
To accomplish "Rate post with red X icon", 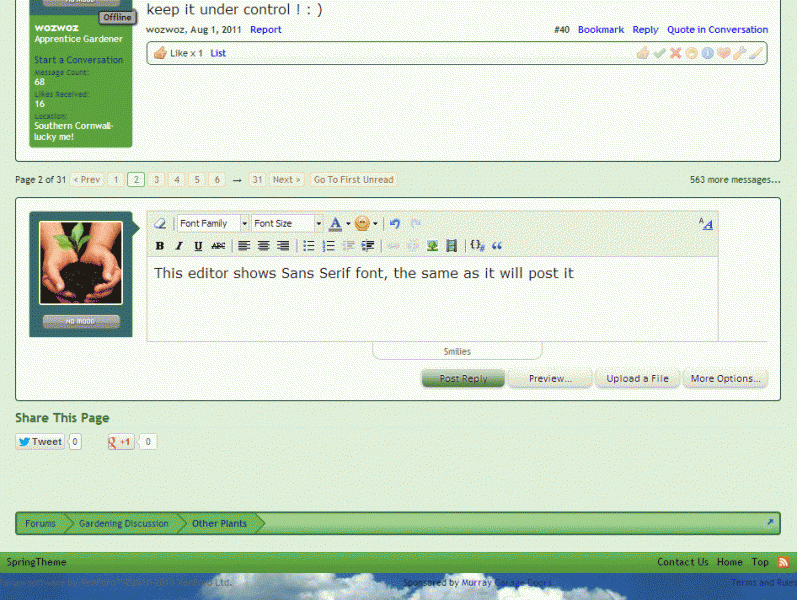I will coord(675,53).
